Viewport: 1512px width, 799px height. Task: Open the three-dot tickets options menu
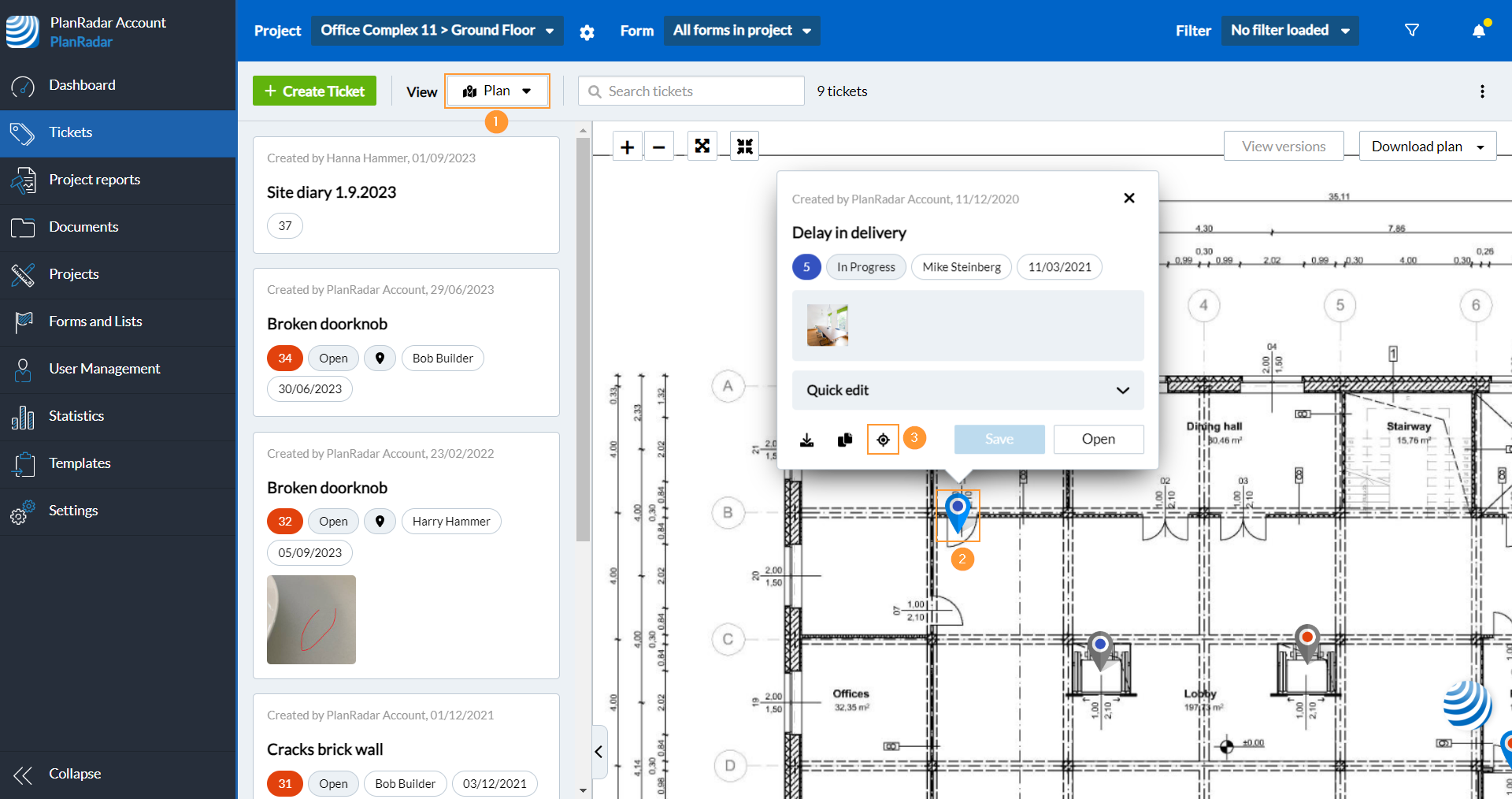pos(1482,91)
